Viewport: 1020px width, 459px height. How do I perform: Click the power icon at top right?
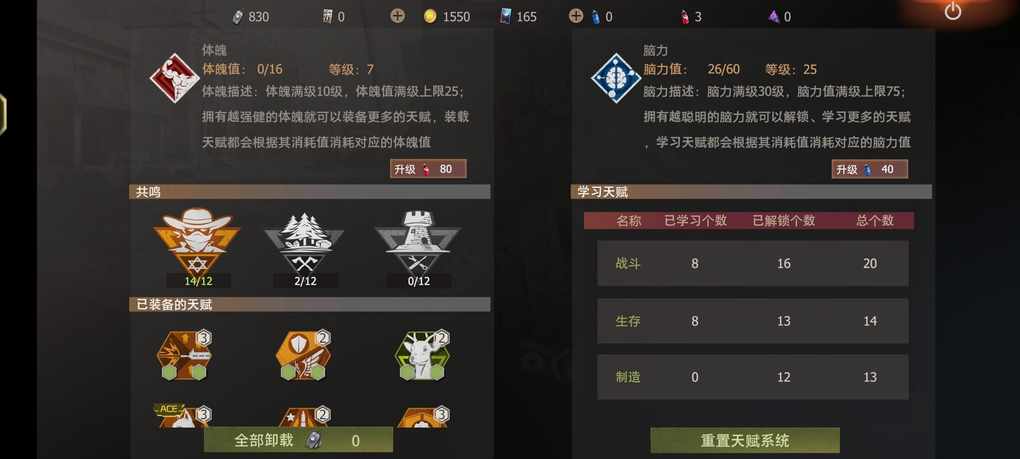tap(953, 11)
